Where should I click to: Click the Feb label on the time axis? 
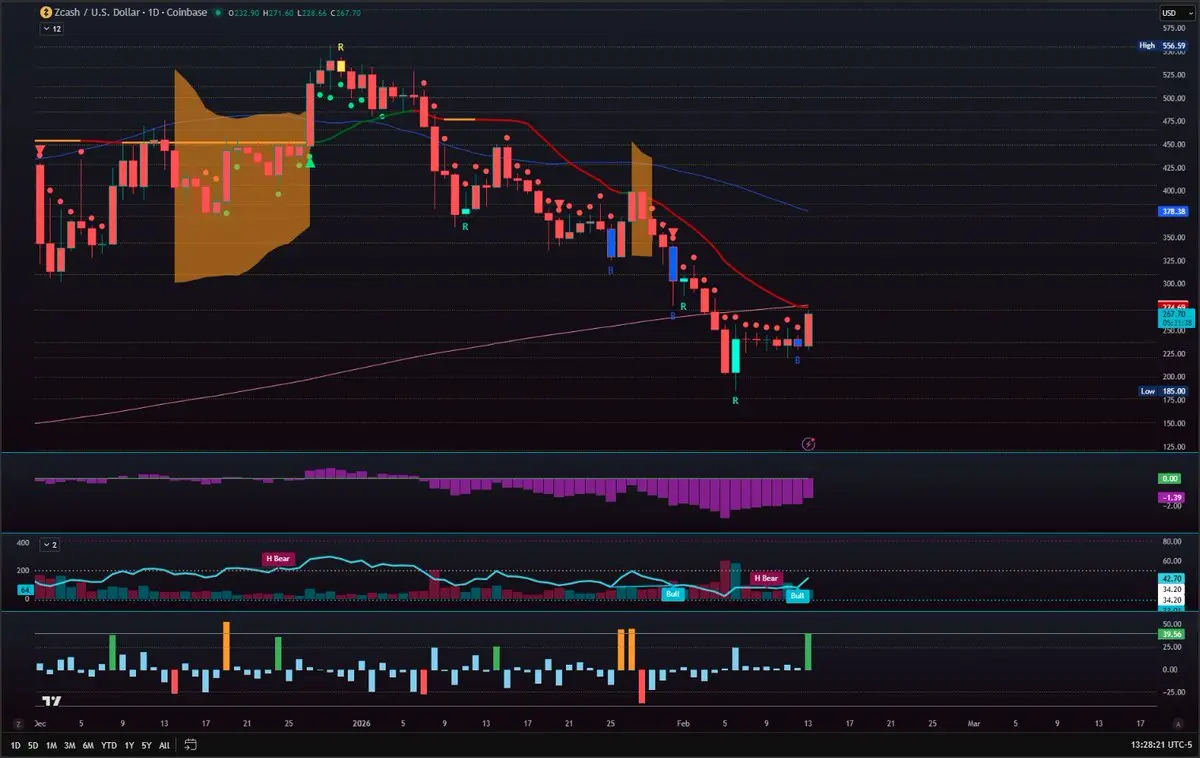(x=685, y=721)
